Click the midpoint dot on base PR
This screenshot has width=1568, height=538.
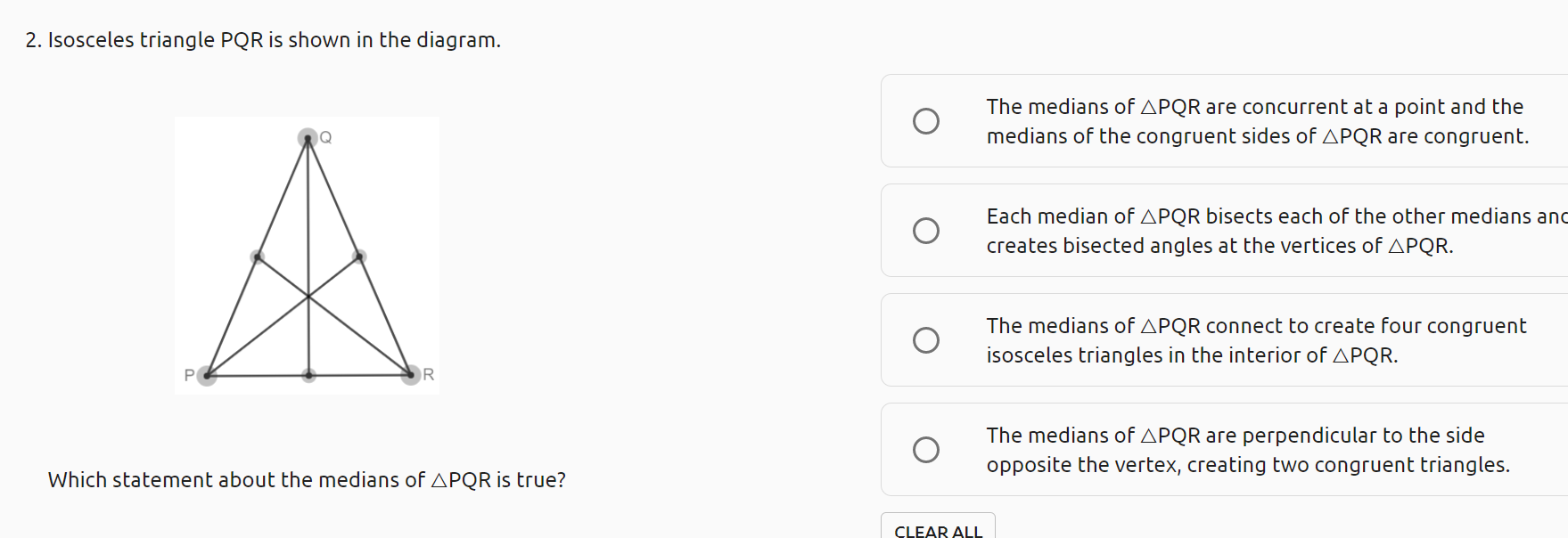pos(308,375)
